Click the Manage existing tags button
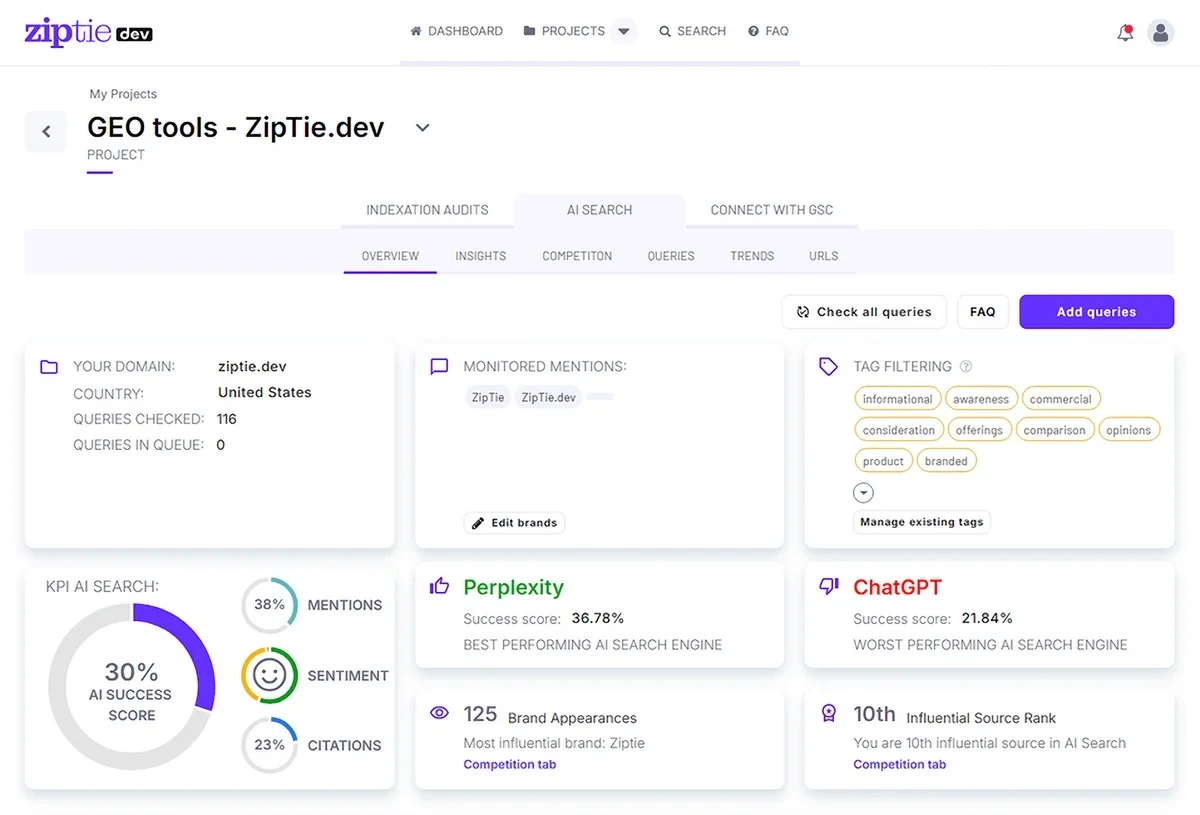Image resolution: width=1200 pixels, height=815 pixels. (922, 522)
